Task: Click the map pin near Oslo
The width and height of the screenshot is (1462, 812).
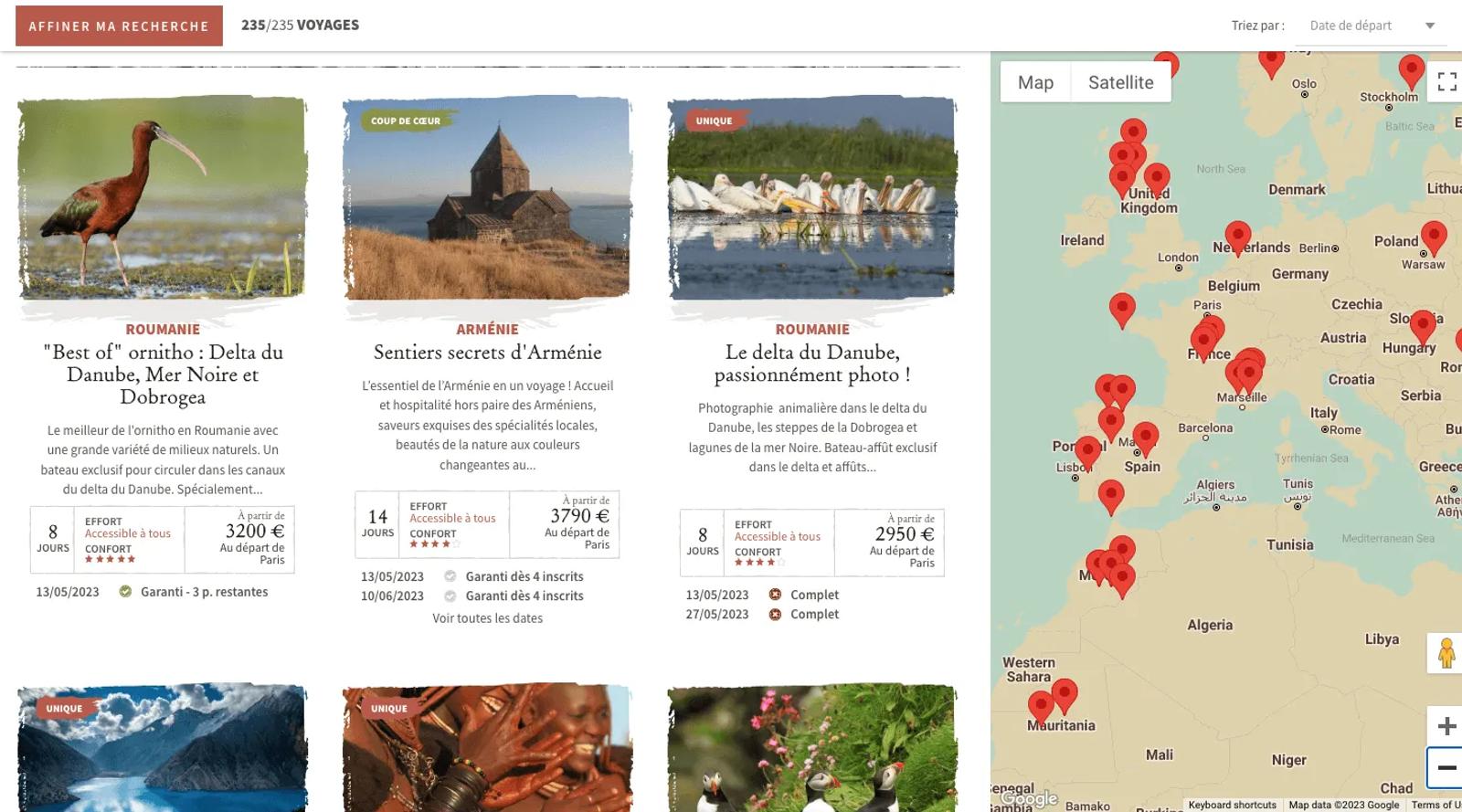Action: [1271, 62]
